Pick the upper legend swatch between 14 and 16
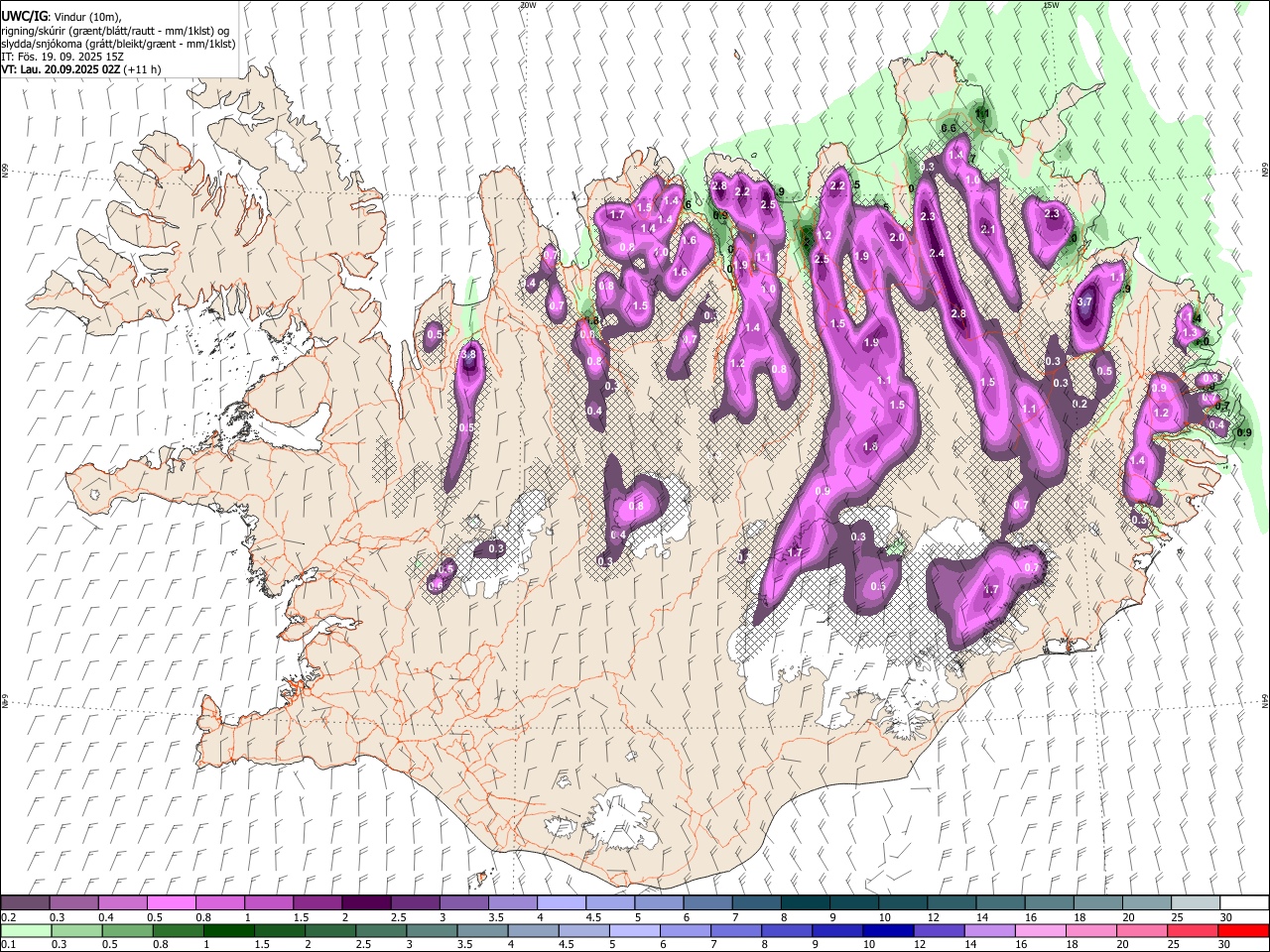This screenshot has width=1270, height=952. pos(999,902)
